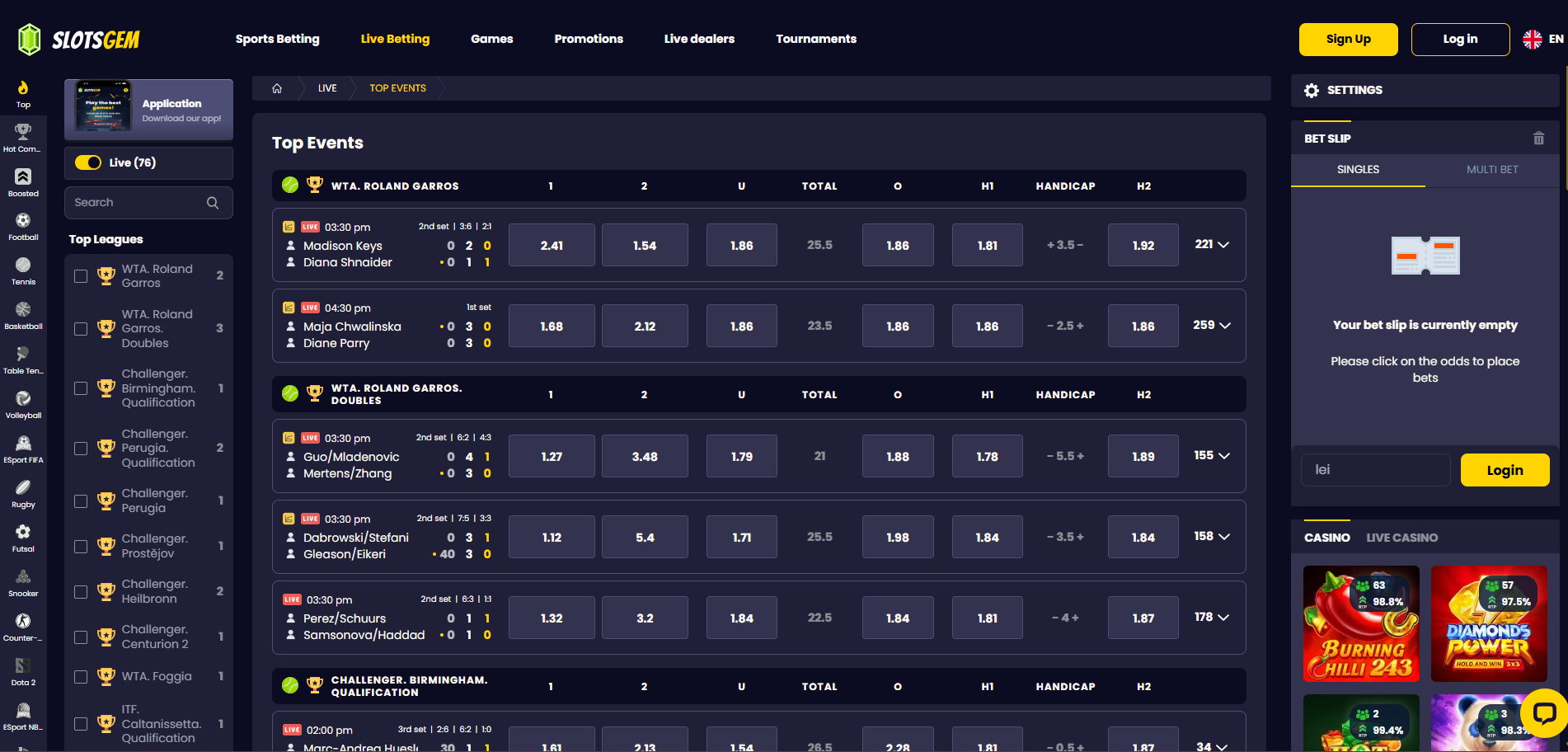The height and width of the screenshot is (752, 1568).
Task: Expand 158 markets for Dabrowski/Stefani match
Action: coord(1212,537)
